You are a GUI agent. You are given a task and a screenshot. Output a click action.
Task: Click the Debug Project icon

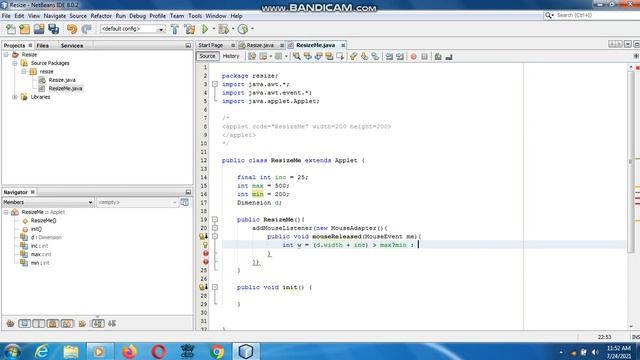click(x=223, y=29)
